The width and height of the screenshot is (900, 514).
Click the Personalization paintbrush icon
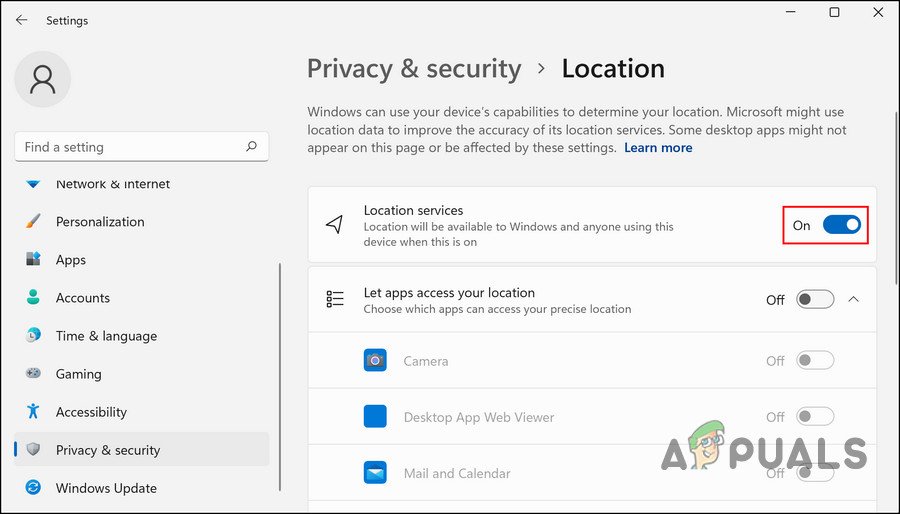pyautogui.click(x=33, y=221)
